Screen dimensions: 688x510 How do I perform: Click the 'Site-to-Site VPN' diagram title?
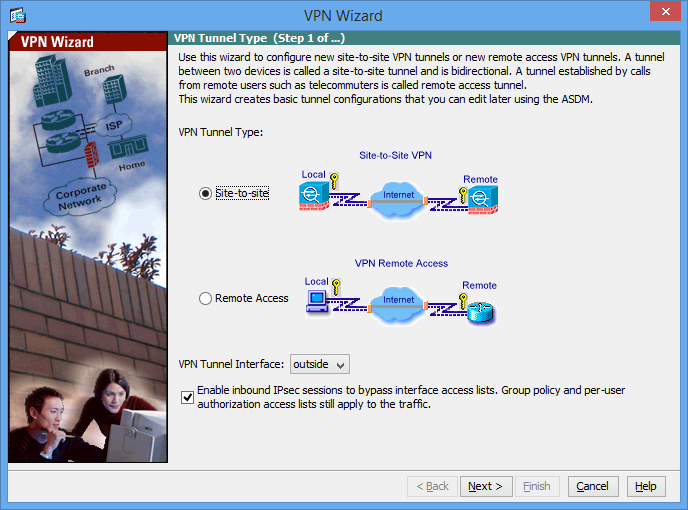(x=395, y=155)
